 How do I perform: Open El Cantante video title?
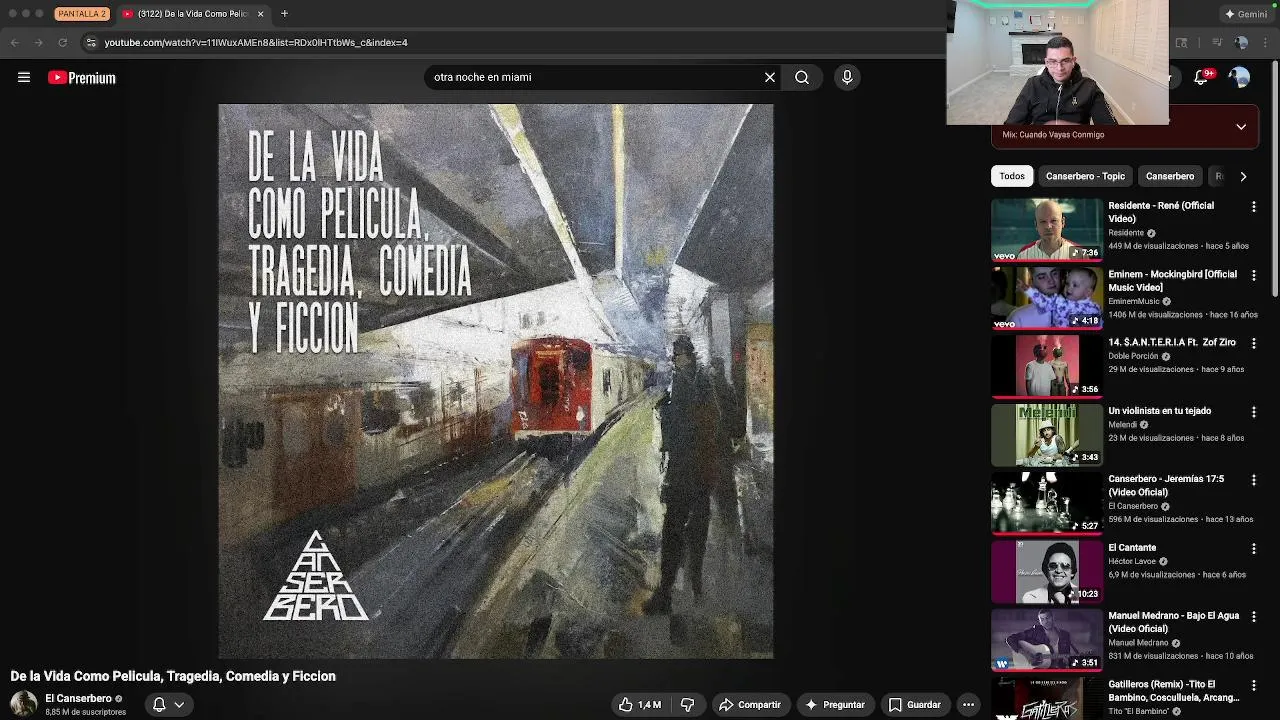[x=1132, y=548]
